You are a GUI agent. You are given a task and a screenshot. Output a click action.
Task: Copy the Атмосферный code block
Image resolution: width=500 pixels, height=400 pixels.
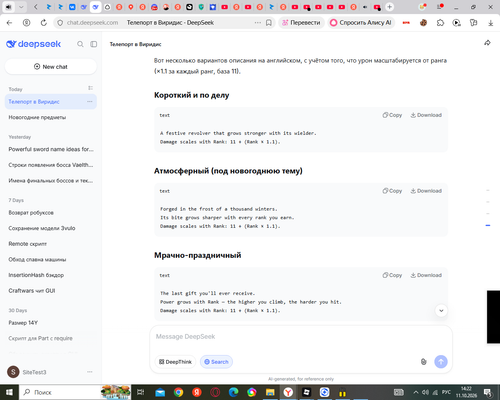[392, 191]
